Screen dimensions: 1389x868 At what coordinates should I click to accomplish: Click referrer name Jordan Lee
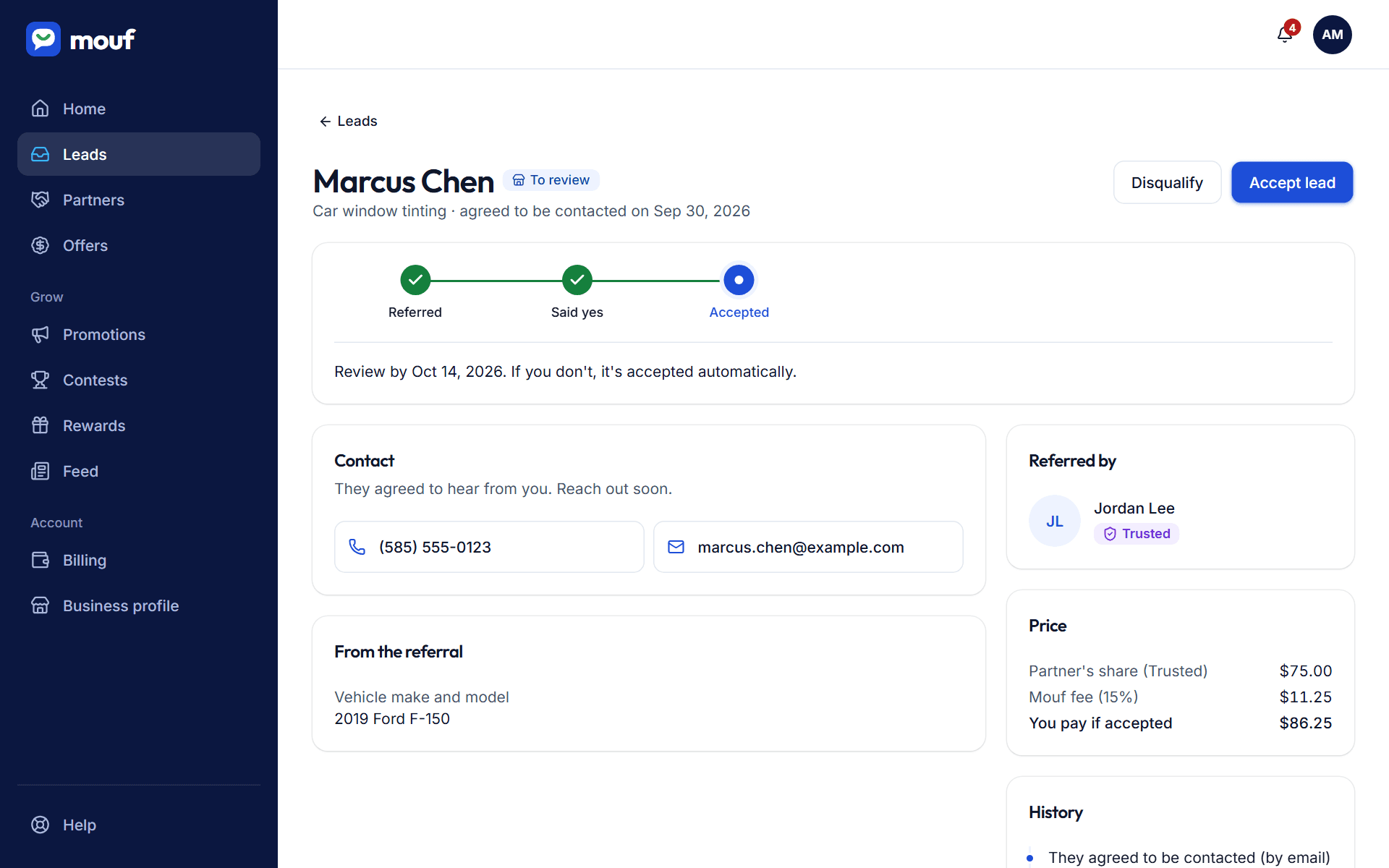[1134, 509]
